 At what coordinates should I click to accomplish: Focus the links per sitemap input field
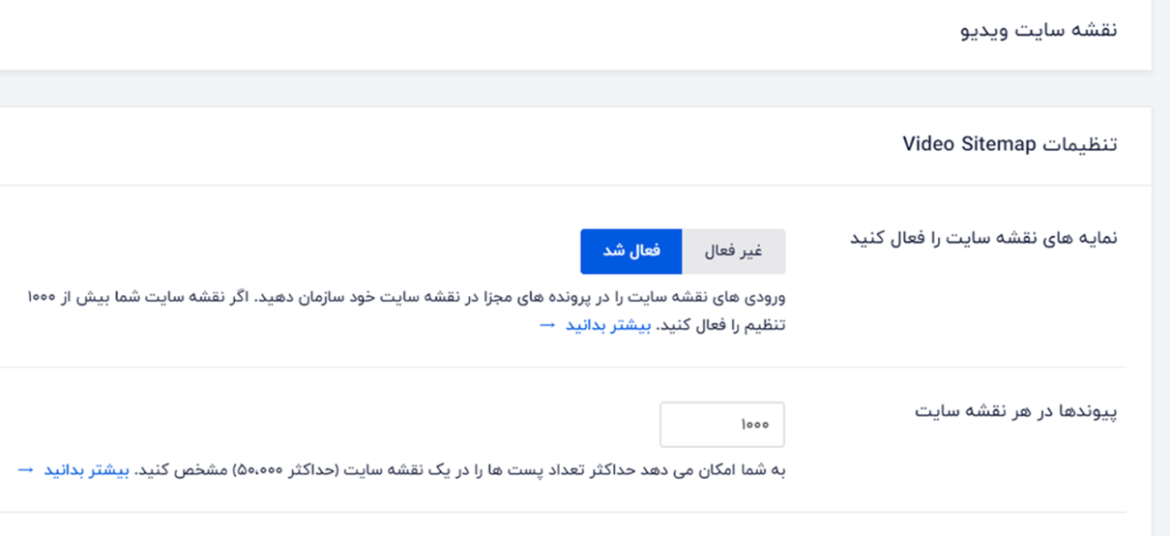point(722,424)
